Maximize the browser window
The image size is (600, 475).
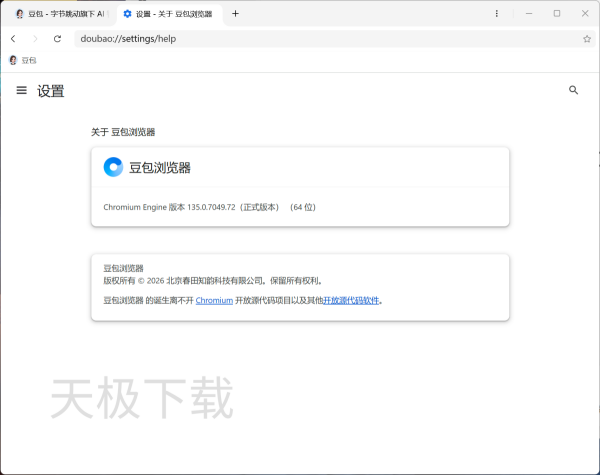pos(556,14)
